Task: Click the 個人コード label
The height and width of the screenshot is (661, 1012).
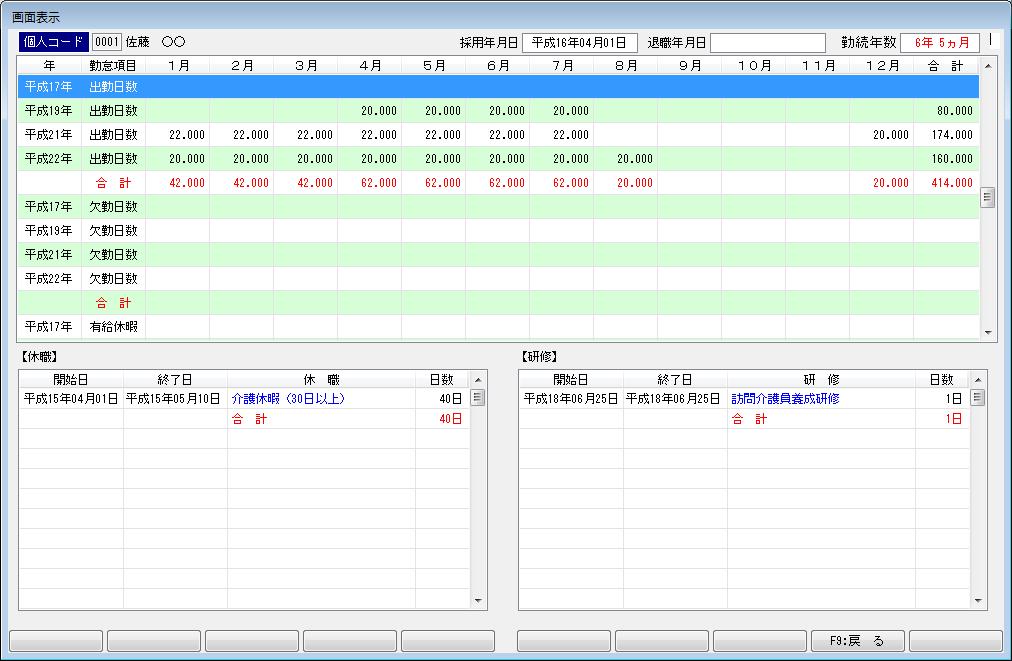Action: coord(53,42)
